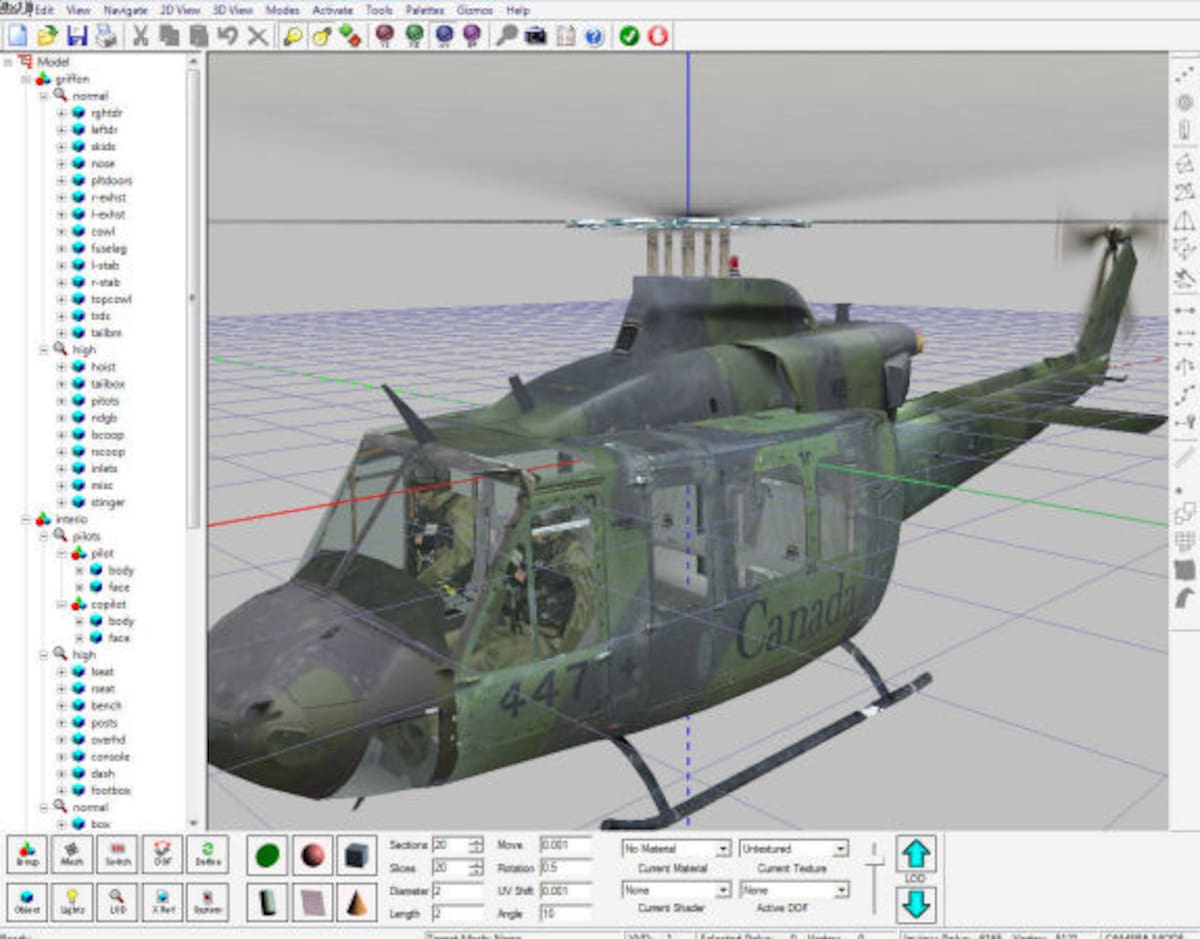Click the Open folder toolbar icon
Screen dimensions: 1200x939
pos(47,36)
